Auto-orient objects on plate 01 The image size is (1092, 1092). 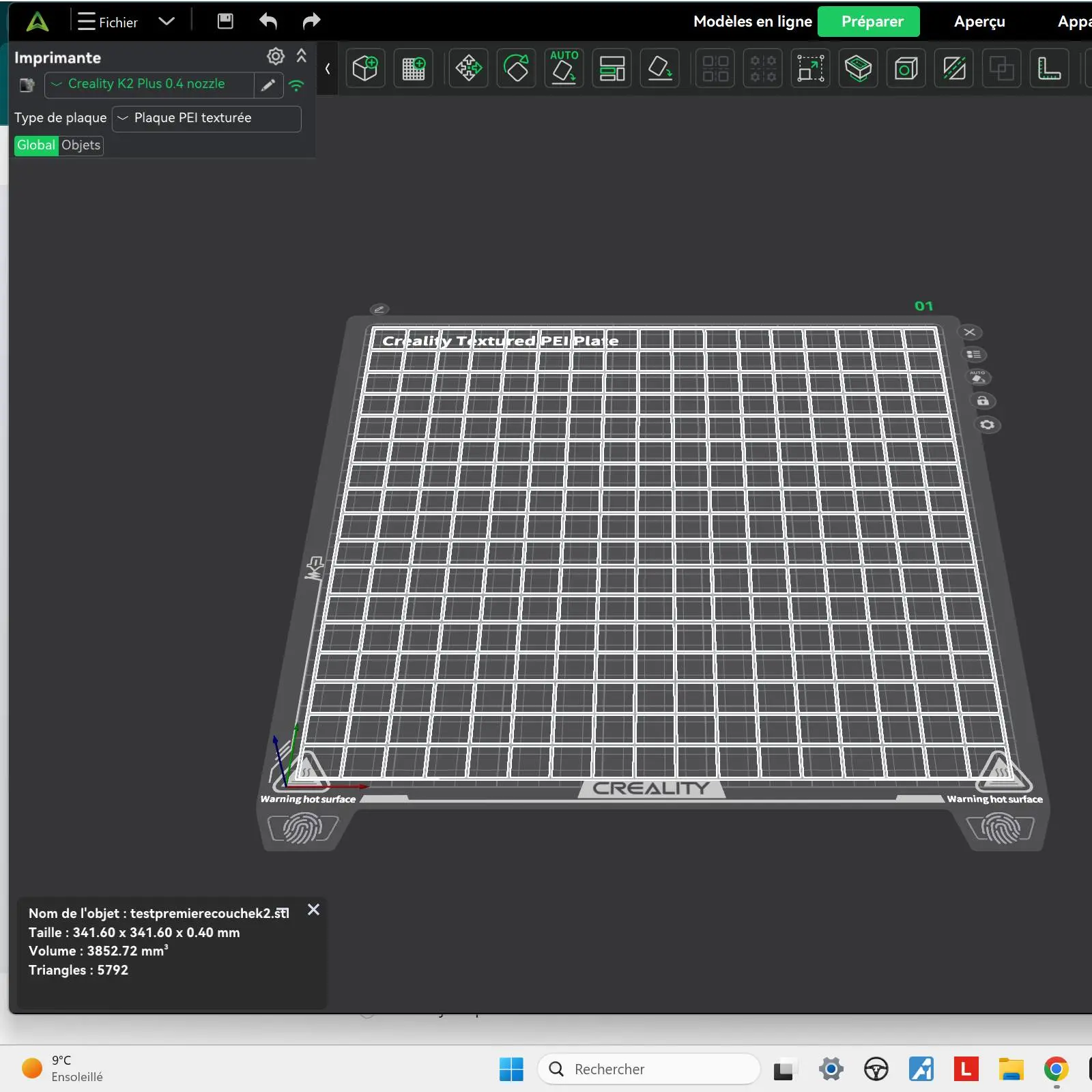979,377
